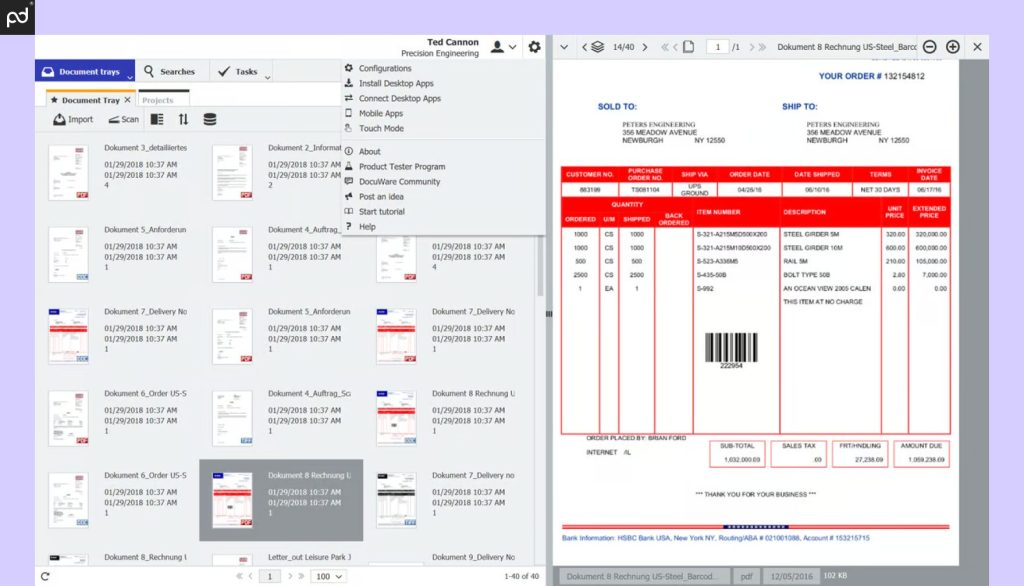The width and height of the screenshot is (1024, 586).
Task: Go to previous page in viewer
Action: coord(675,47)
